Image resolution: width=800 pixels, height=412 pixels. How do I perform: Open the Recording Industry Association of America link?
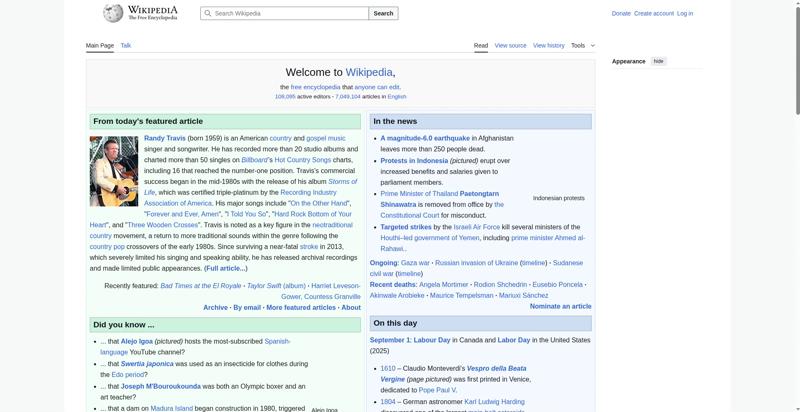308,192
